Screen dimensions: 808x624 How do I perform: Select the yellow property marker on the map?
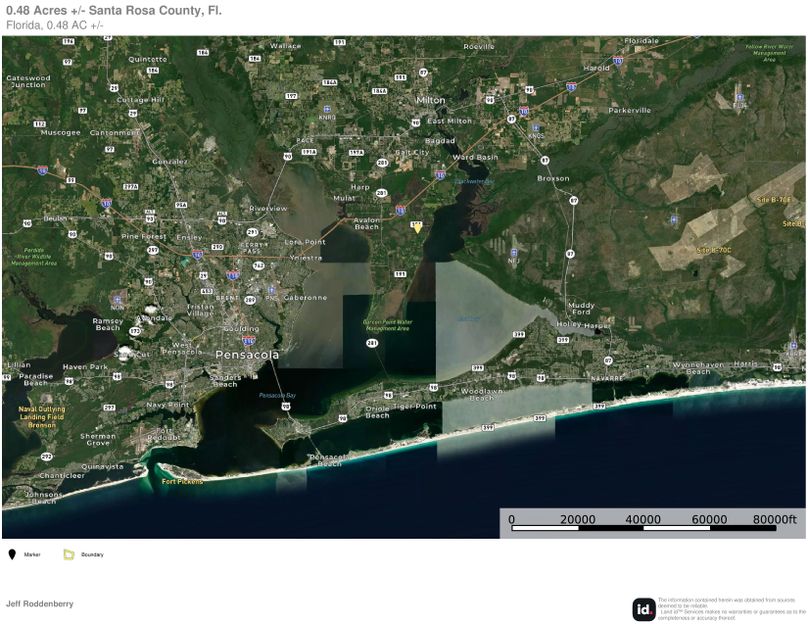pyautogui.click(x=416, y=227)
